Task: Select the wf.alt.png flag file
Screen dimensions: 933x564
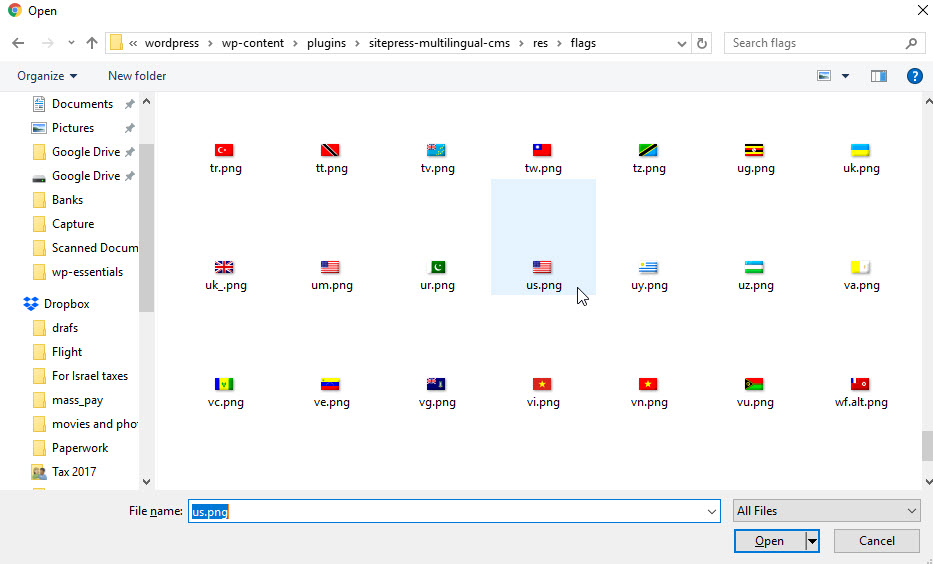Action: click(x=861, y=393)
